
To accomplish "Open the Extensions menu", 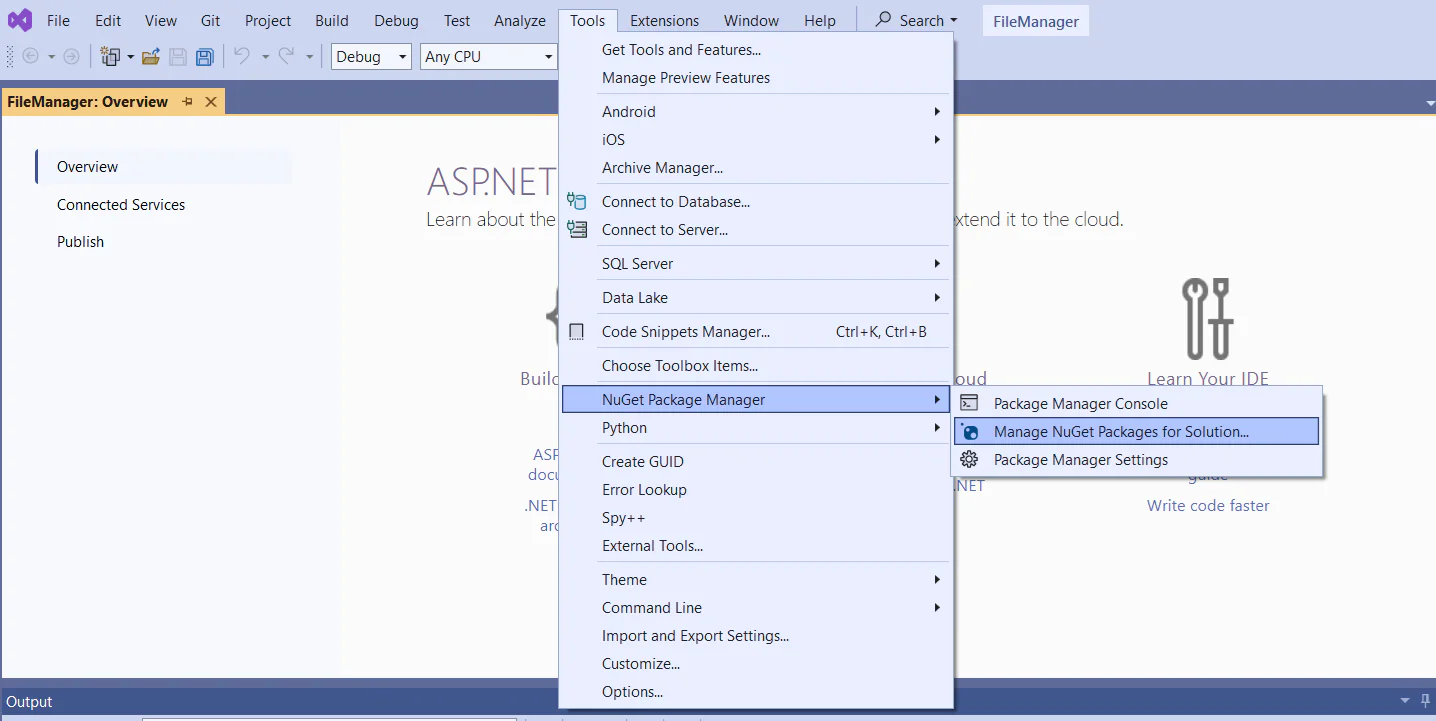I will point(665,20).
